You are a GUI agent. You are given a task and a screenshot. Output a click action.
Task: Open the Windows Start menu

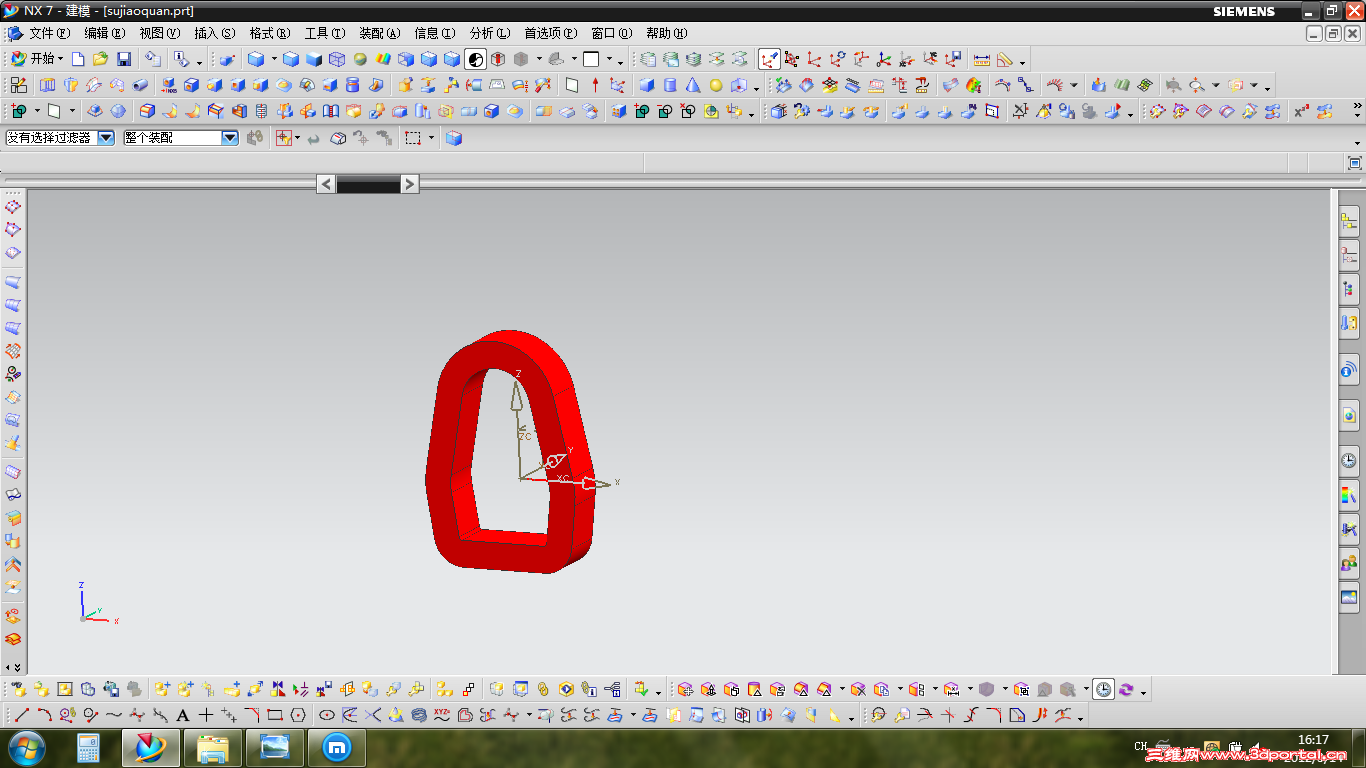tap(25, 748)
